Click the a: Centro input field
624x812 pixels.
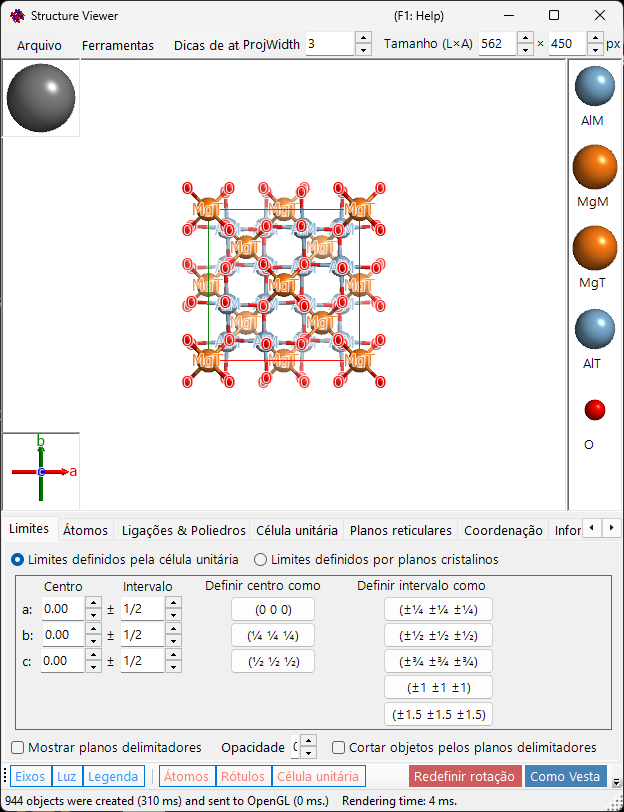click(x=63, y=609)
